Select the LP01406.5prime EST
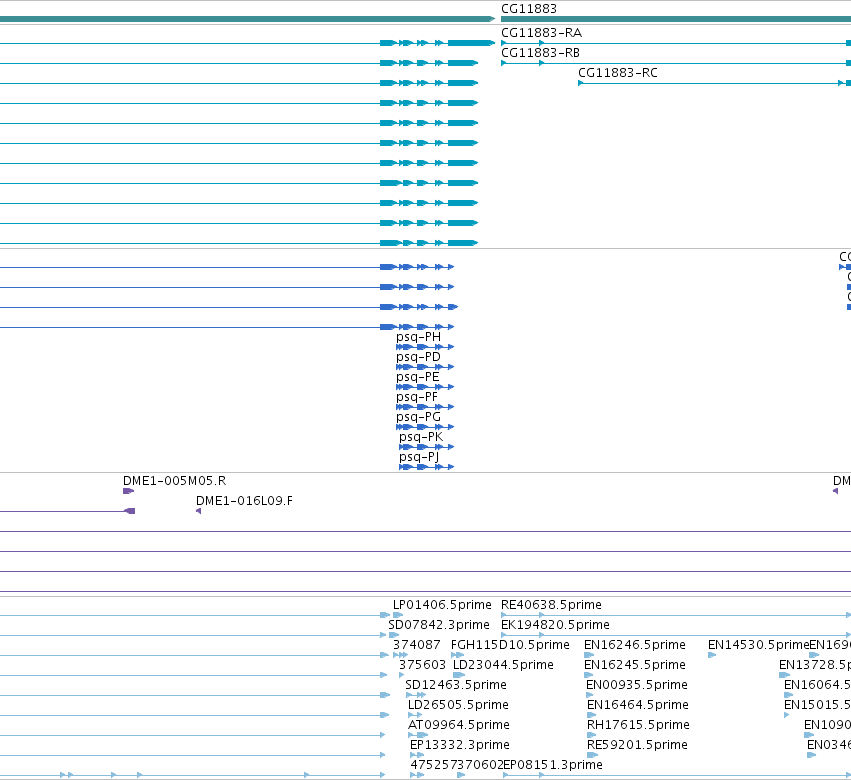This screenshot has height=780, width=851. tap(442, 605)
